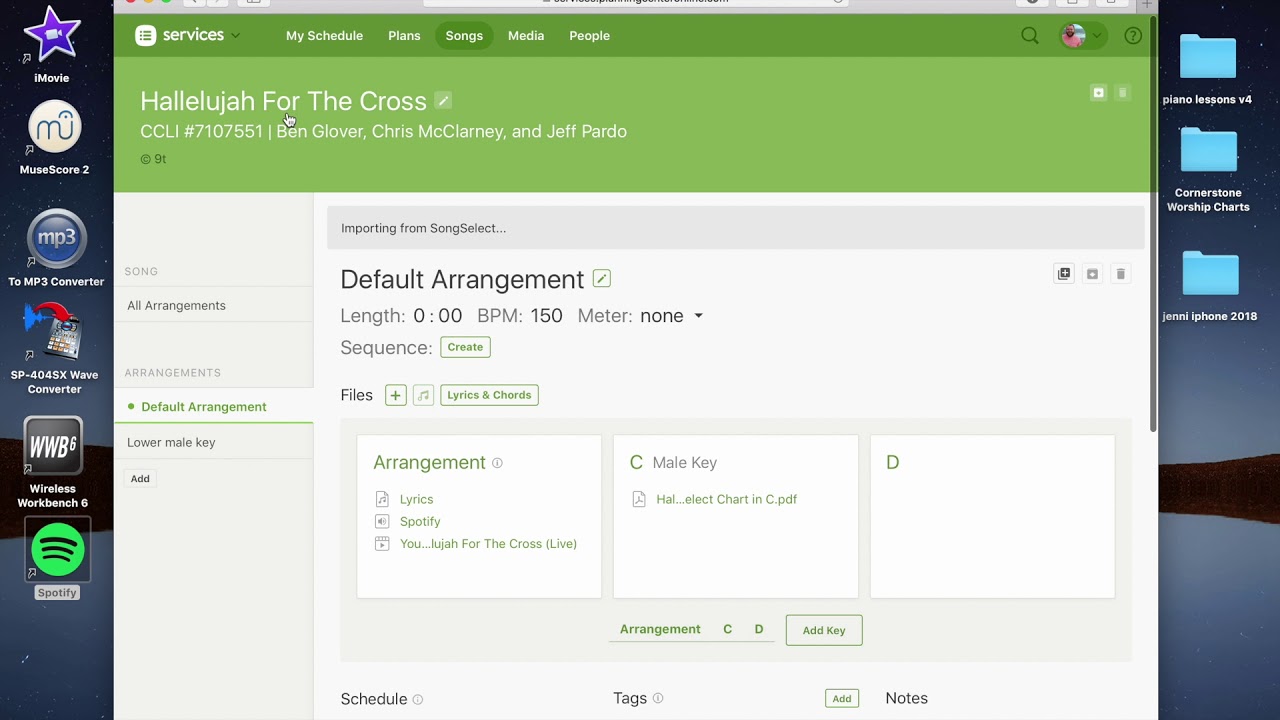Click info icon next to Arrangement heading

[x=497, y=463]
